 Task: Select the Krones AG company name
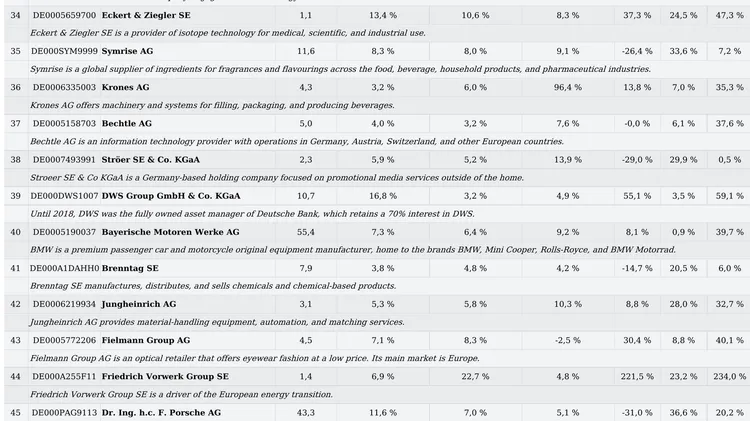(125, 88)
